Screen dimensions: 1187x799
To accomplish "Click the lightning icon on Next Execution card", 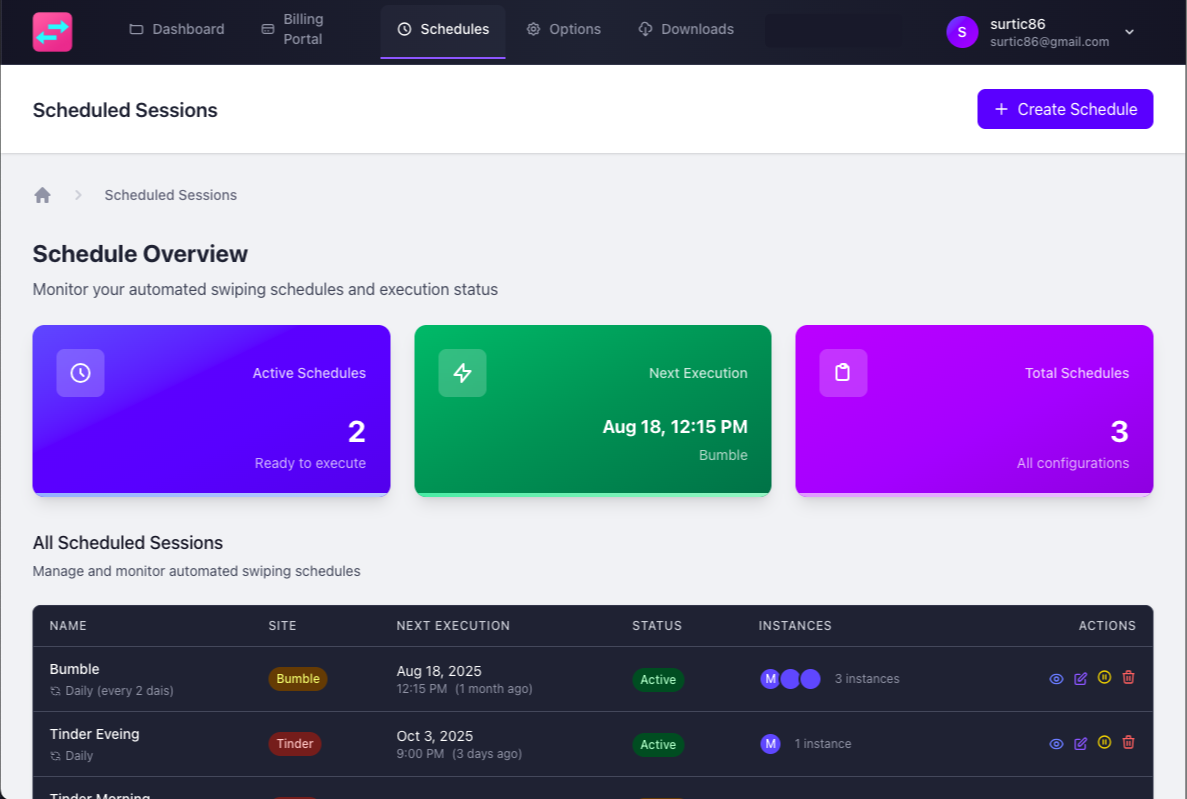I will 462,373.
